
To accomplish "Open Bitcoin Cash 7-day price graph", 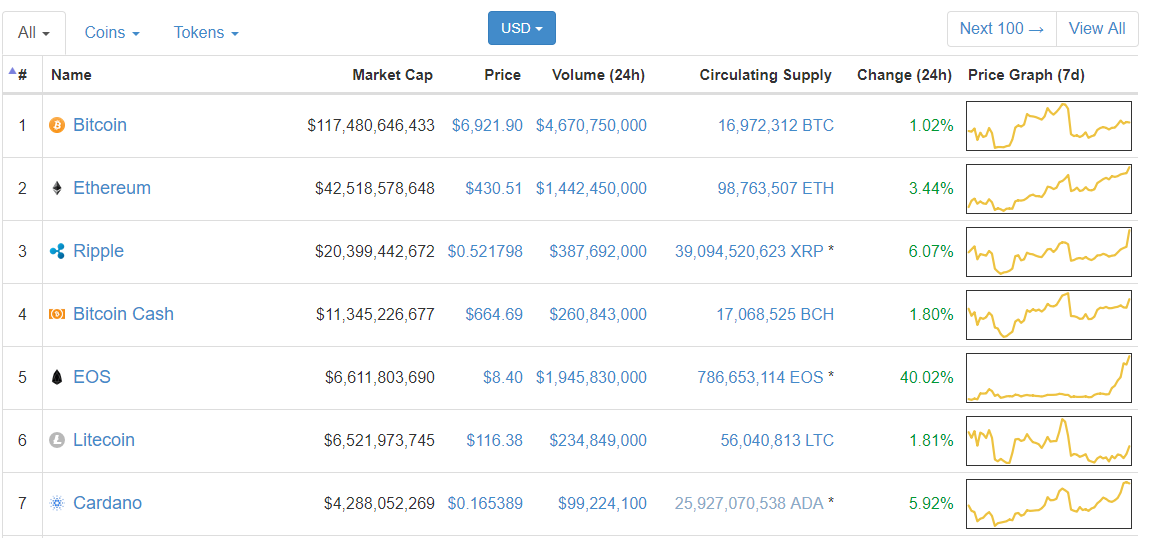I will [x=1048, y=314].
